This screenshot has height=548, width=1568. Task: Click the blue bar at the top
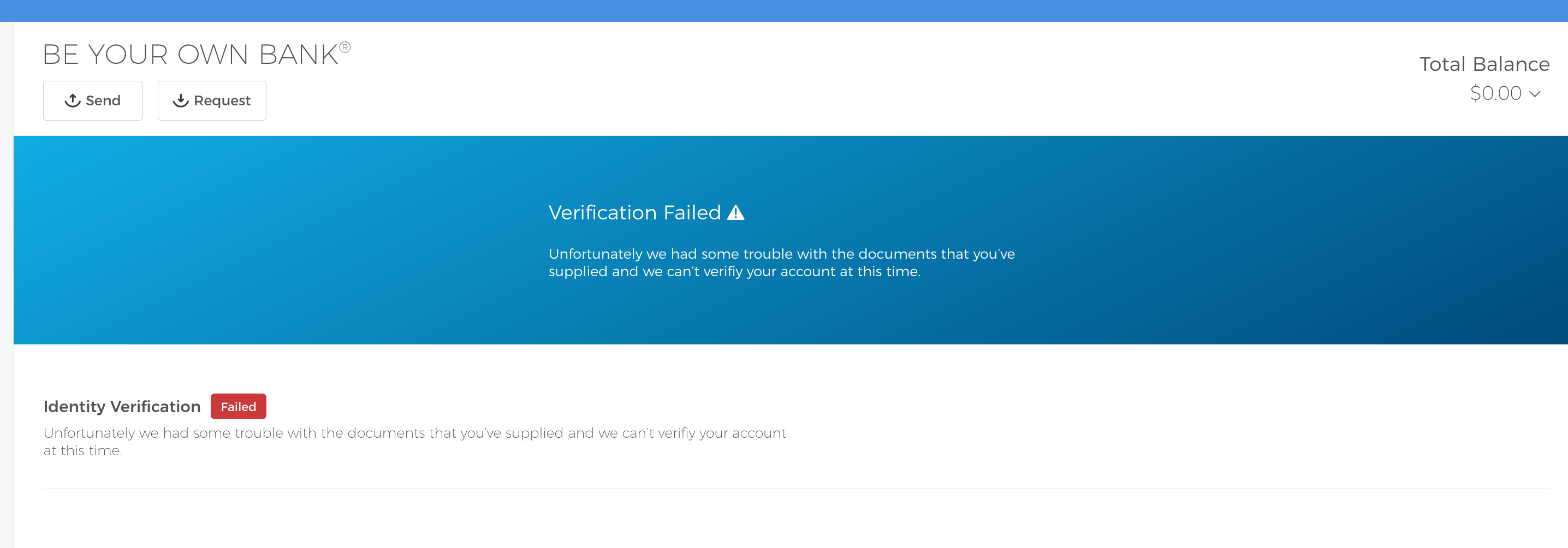click(784, 10)
